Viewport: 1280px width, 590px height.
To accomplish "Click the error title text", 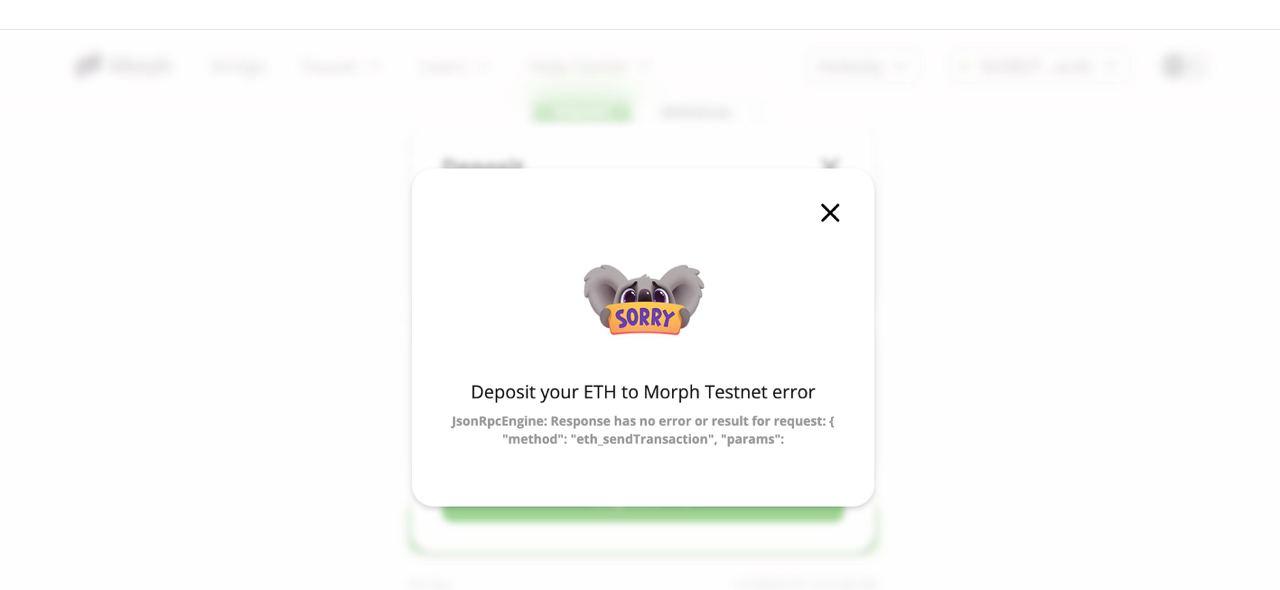I will pyautogui.click(x=643, y=392).
